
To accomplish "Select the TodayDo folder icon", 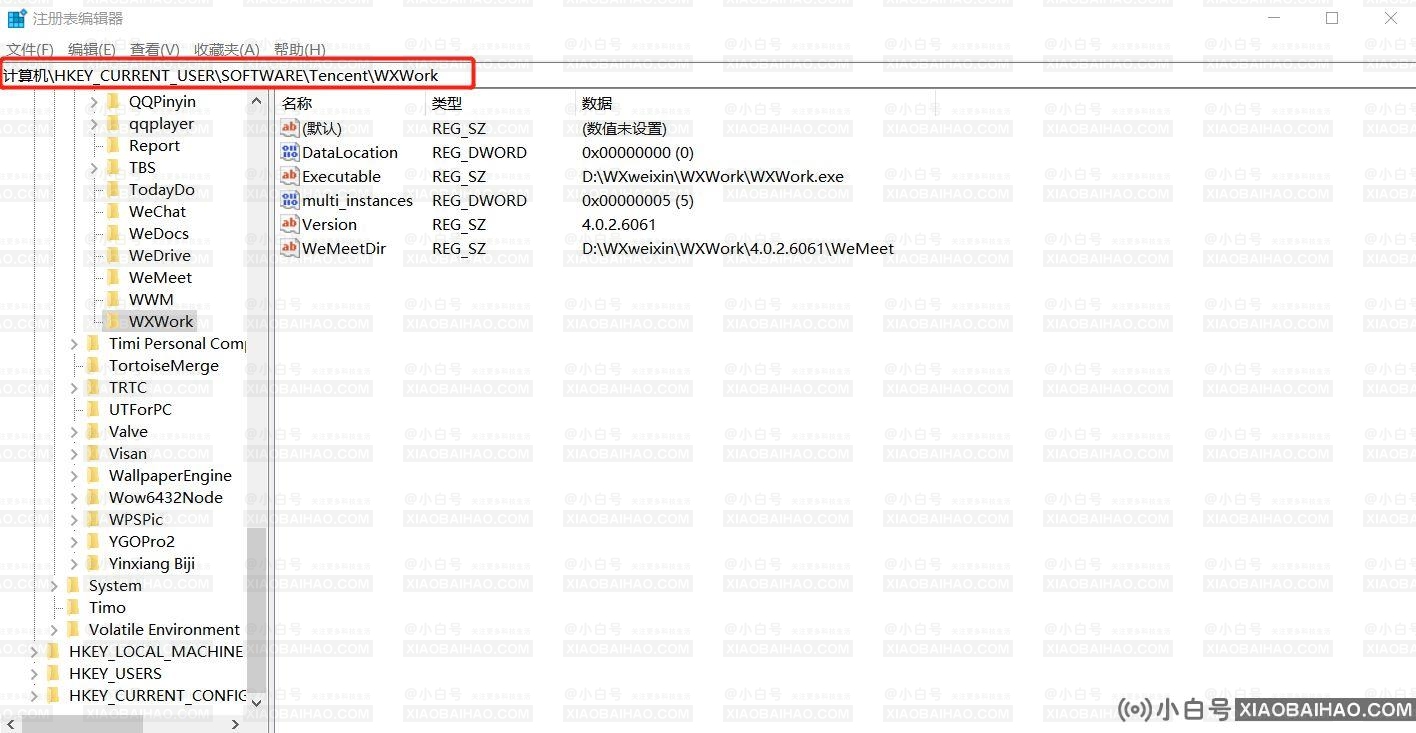I will pos(113,189).
